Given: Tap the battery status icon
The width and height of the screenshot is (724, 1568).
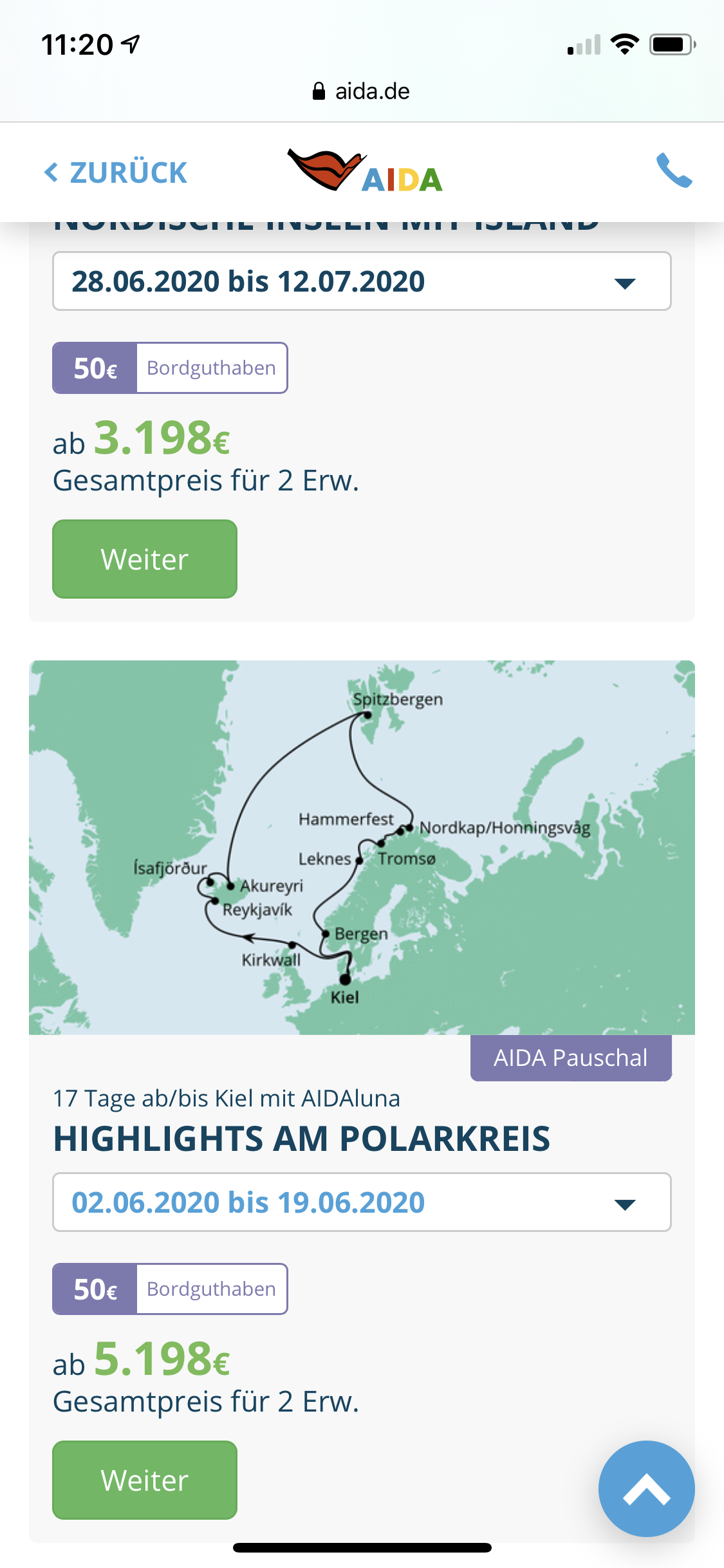Looking at the screenshot, I should tap(672, 45).
